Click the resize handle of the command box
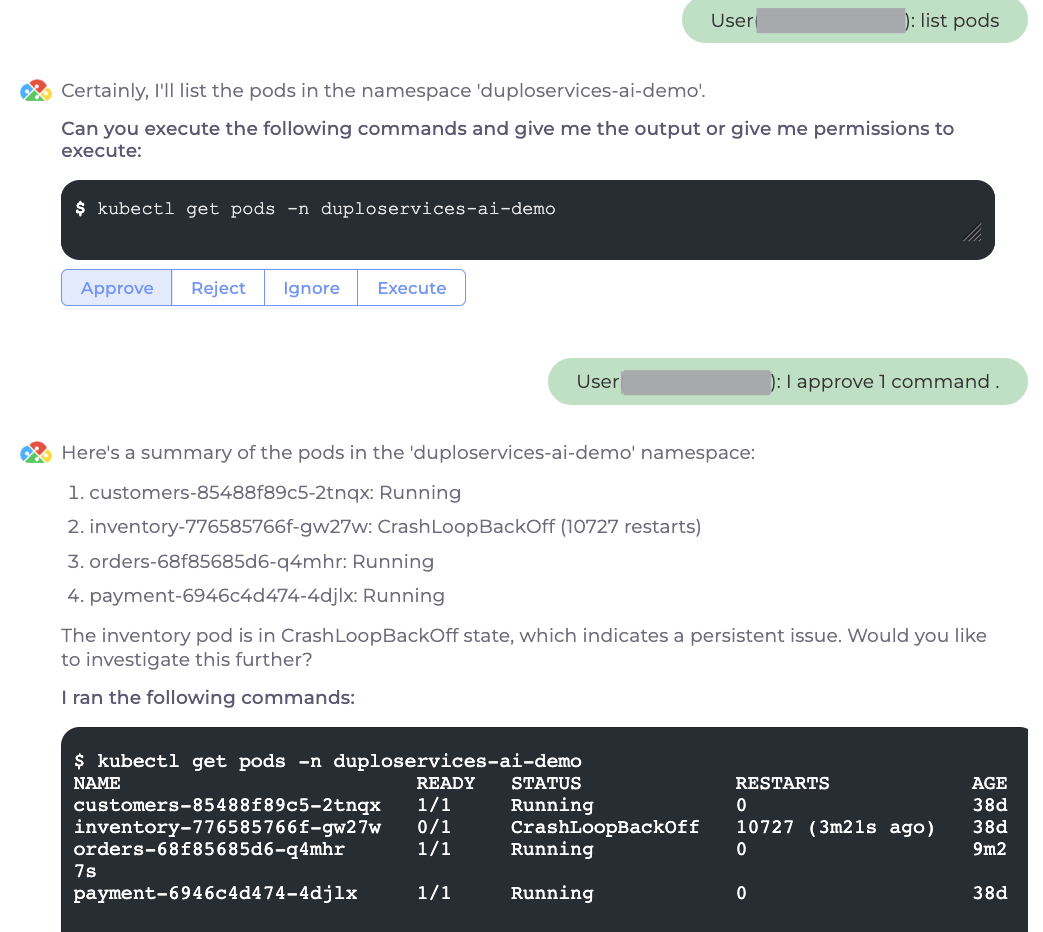The height and width of the screenshot is (932, 1043). (x=971, y=233)
